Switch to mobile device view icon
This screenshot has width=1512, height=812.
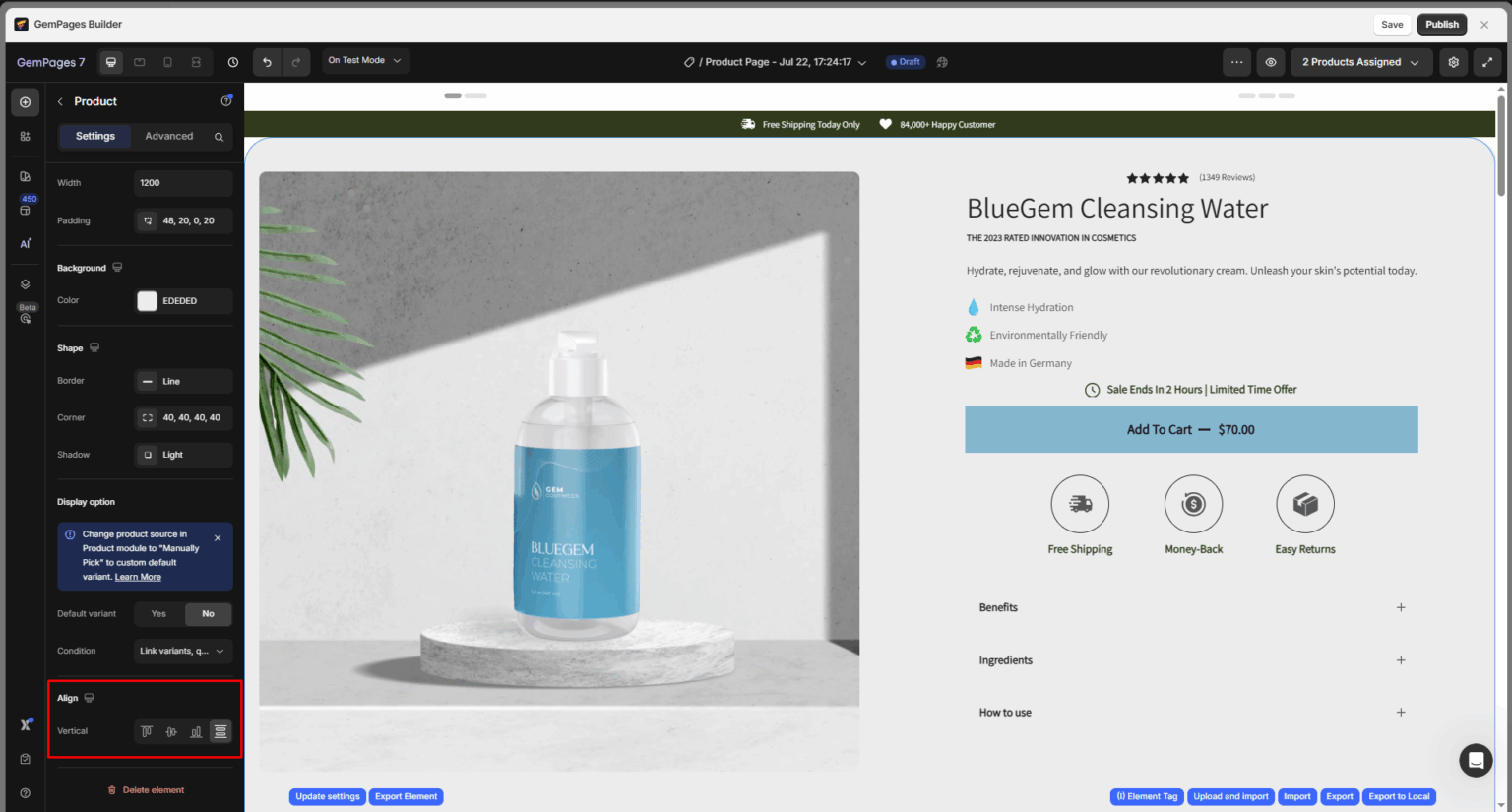click(x=167, y=62)
